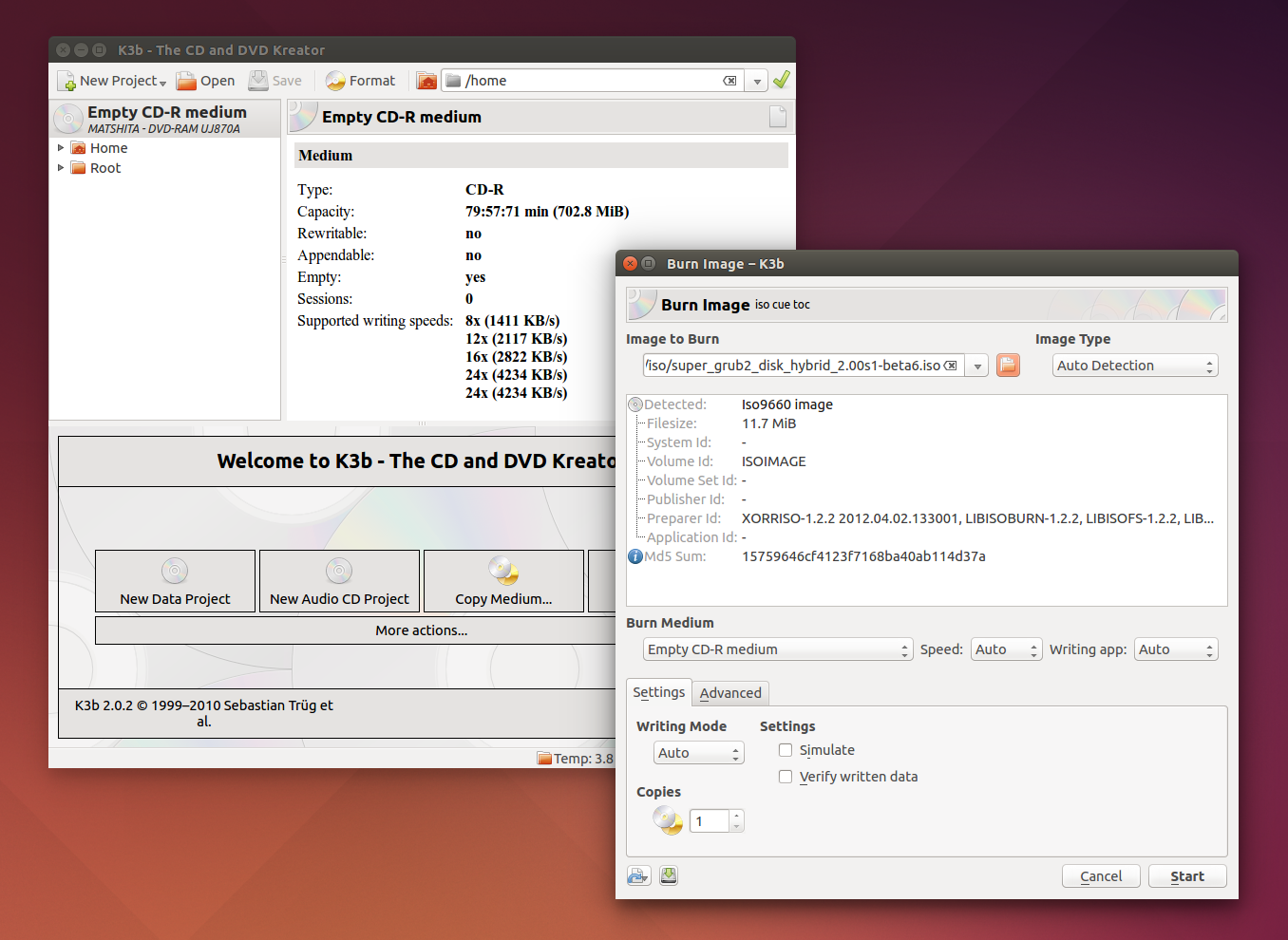The height and width of the screenshot is (940, 1288).
Task: Close the Burn Image dialog window
Action: [631, 263]
